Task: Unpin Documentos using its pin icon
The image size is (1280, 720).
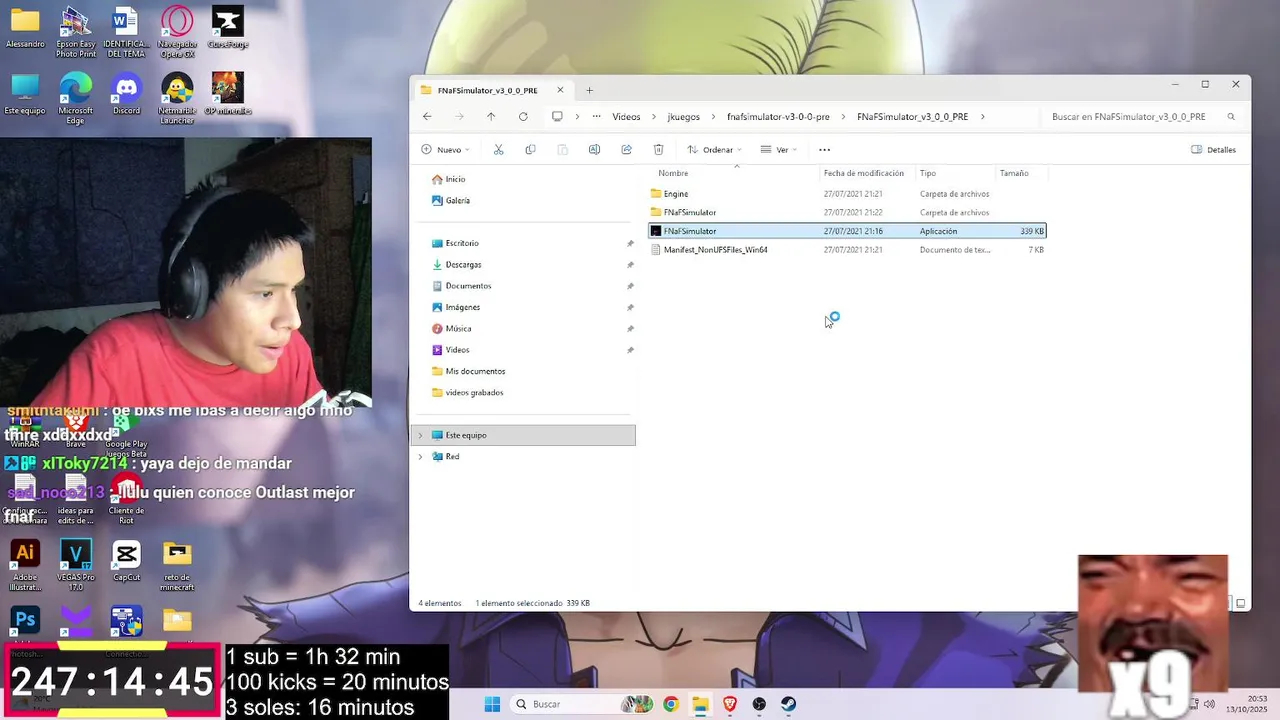Action: pos(630,286)
